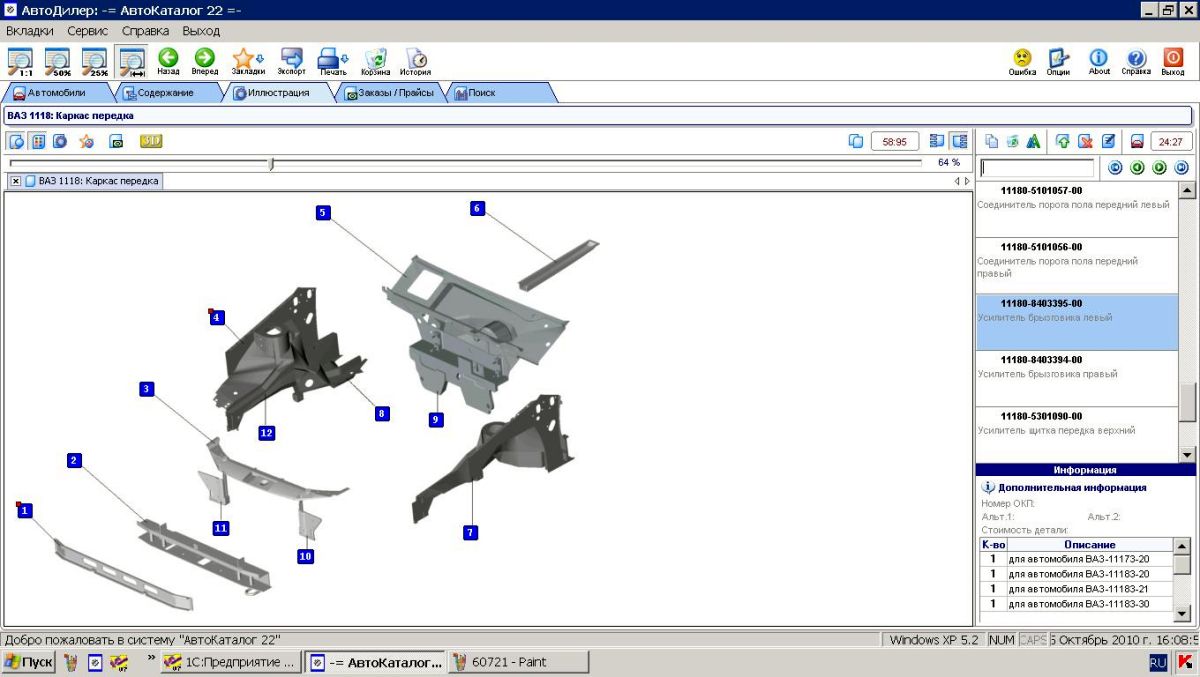Select ВАЗ 1118: Каркас передка document tab
Screen dimensions: 1200x677
click(x=91, y=181)
